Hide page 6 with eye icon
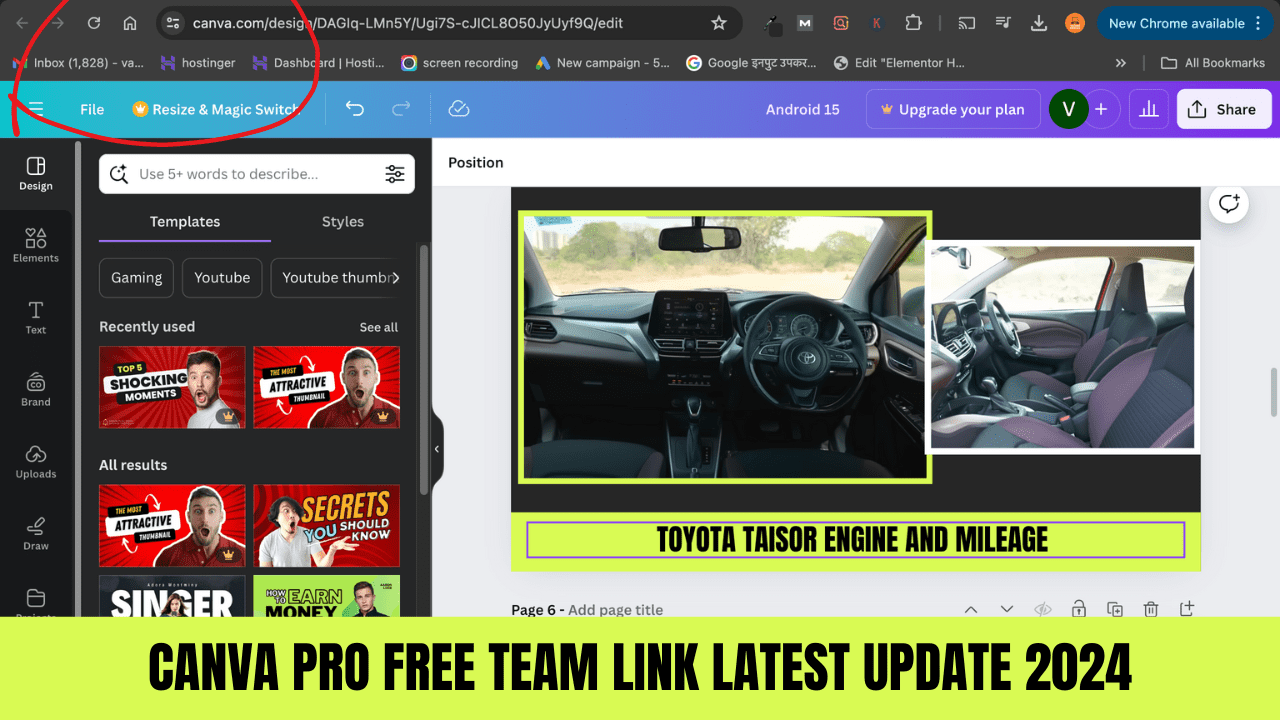 pyautogui.click(x=1043, y=609)
